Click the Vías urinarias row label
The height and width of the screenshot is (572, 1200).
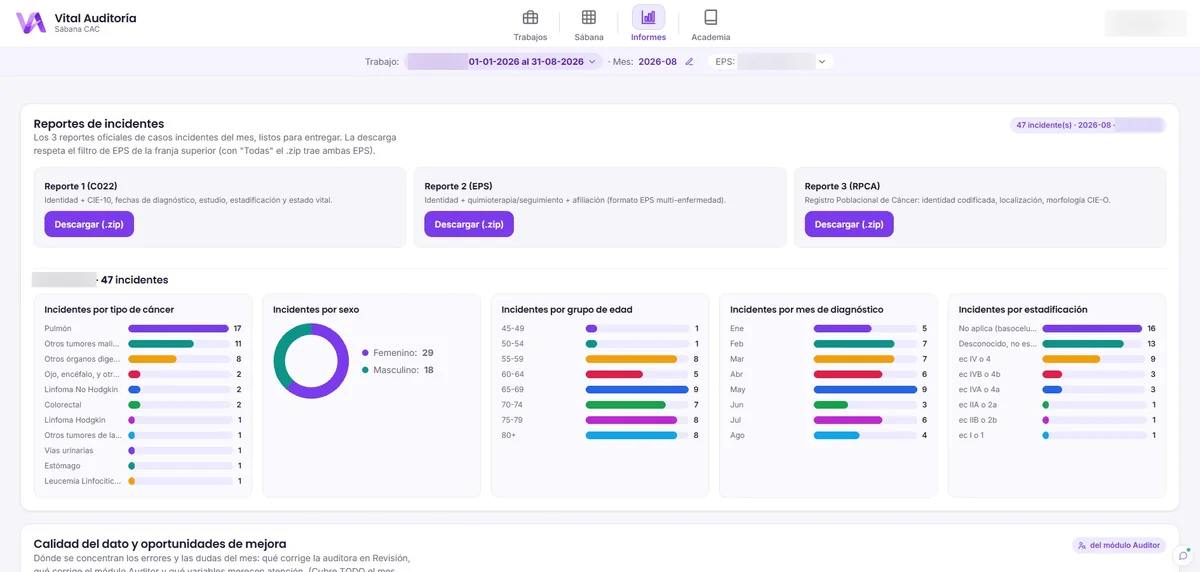pos(68,451)
